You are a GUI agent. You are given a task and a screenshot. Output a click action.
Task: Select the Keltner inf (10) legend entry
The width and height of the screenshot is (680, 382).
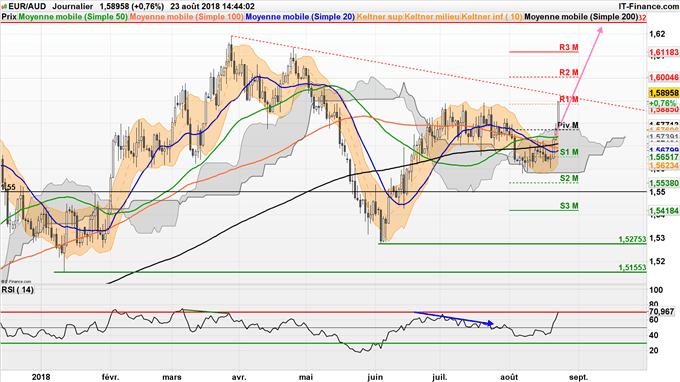(492, 17)
